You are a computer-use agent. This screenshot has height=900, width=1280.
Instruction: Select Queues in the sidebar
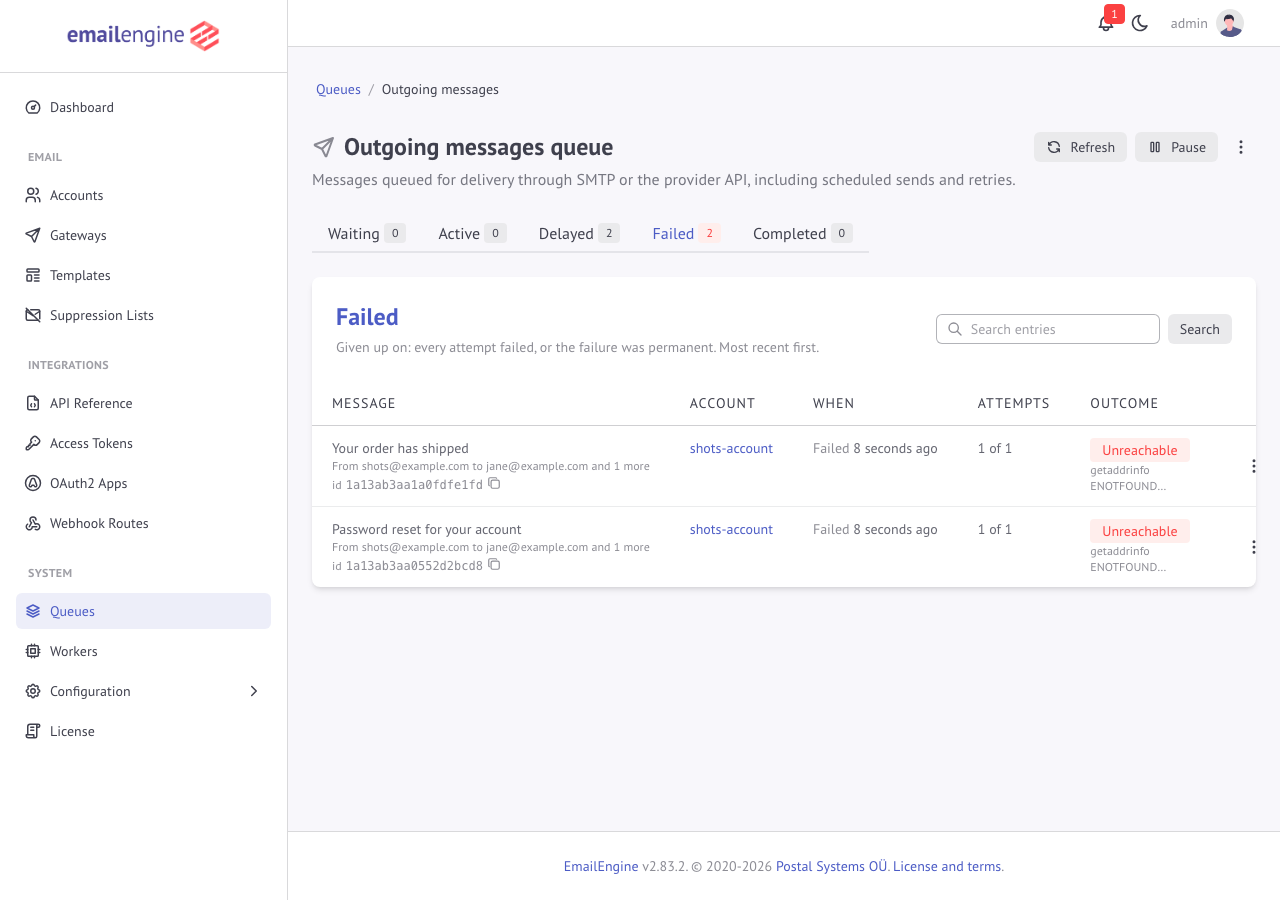click(143, 611)
